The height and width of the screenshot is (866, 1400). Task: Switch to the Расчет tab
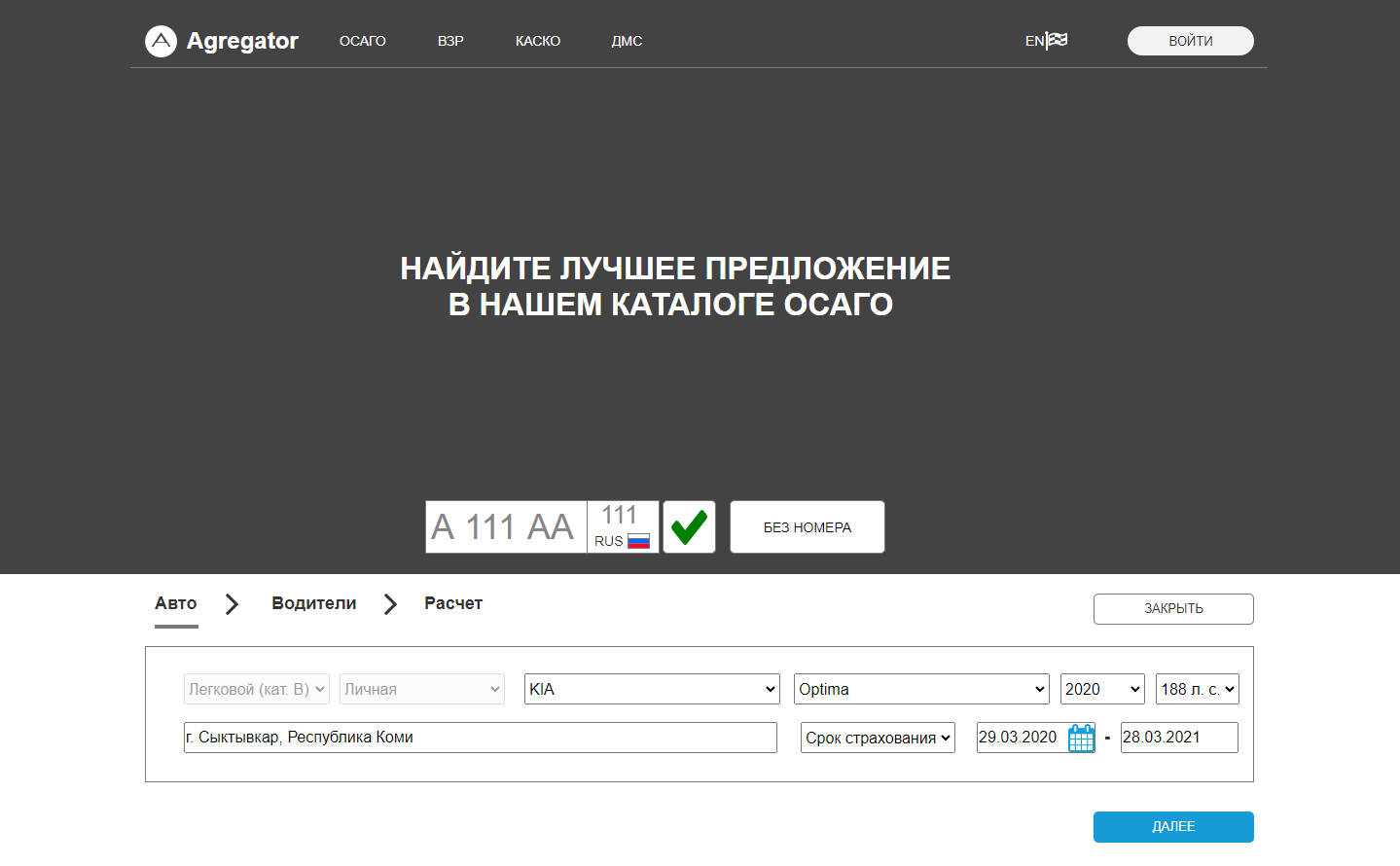pos(452,603)
